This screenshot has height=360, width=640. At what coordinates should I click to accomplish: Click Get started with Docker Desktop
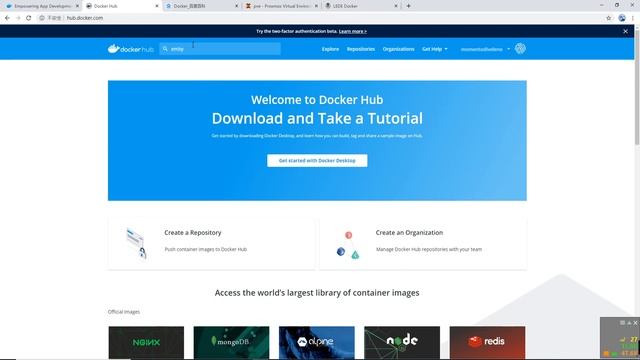(317, 160)
